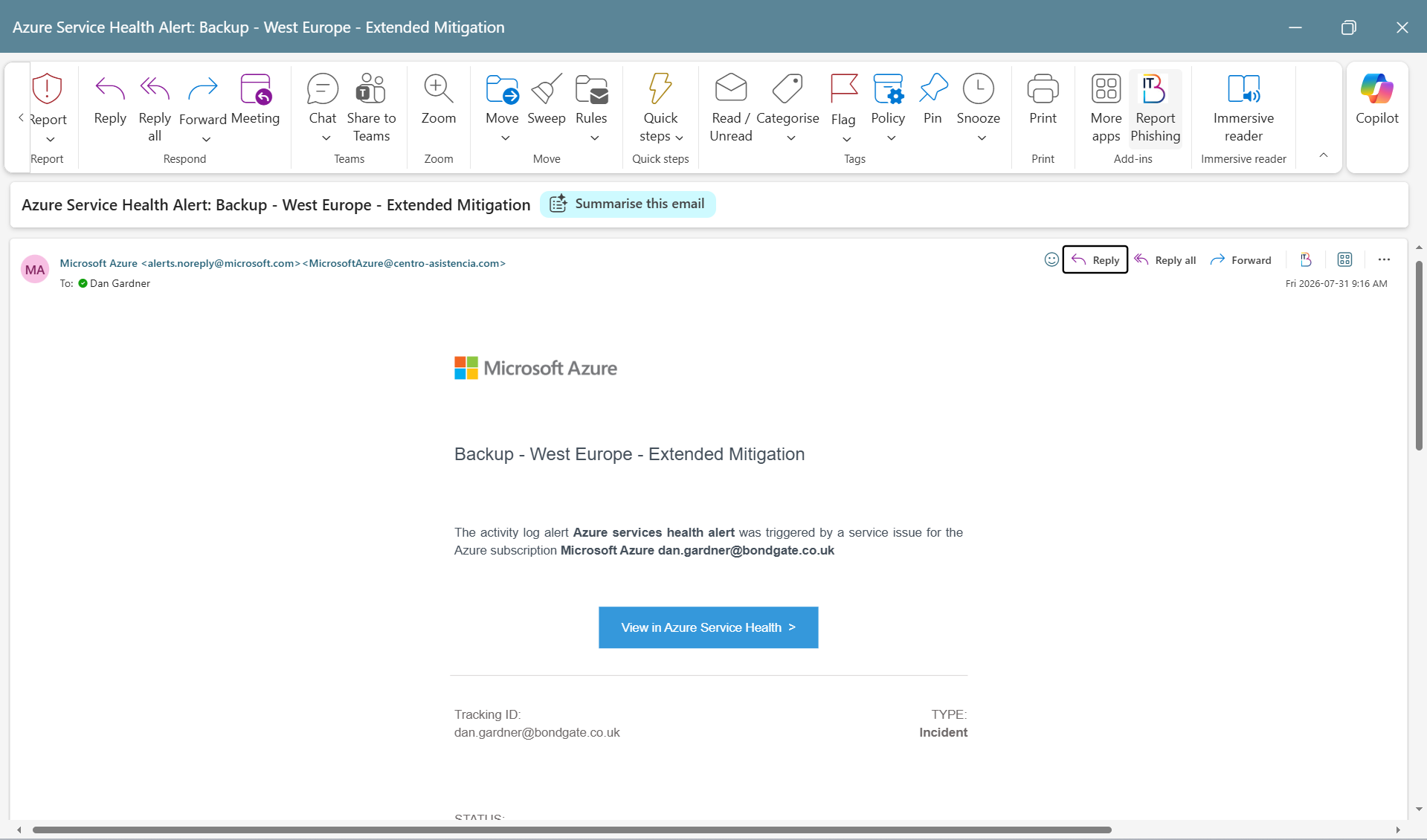Click the date Fri 2026-07-31 9:16 AM
The image size is (1427, 840).
[x=1336, y=283]
